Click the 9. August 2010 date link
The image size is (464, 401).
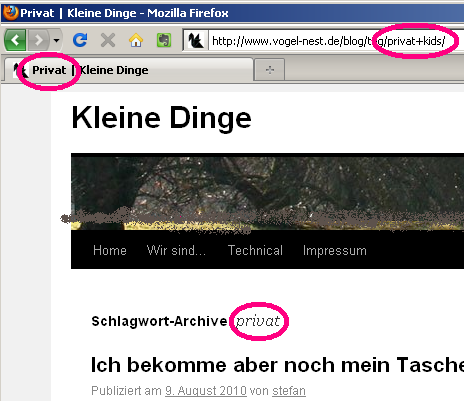pyautogui.click(x=206, y=390)
